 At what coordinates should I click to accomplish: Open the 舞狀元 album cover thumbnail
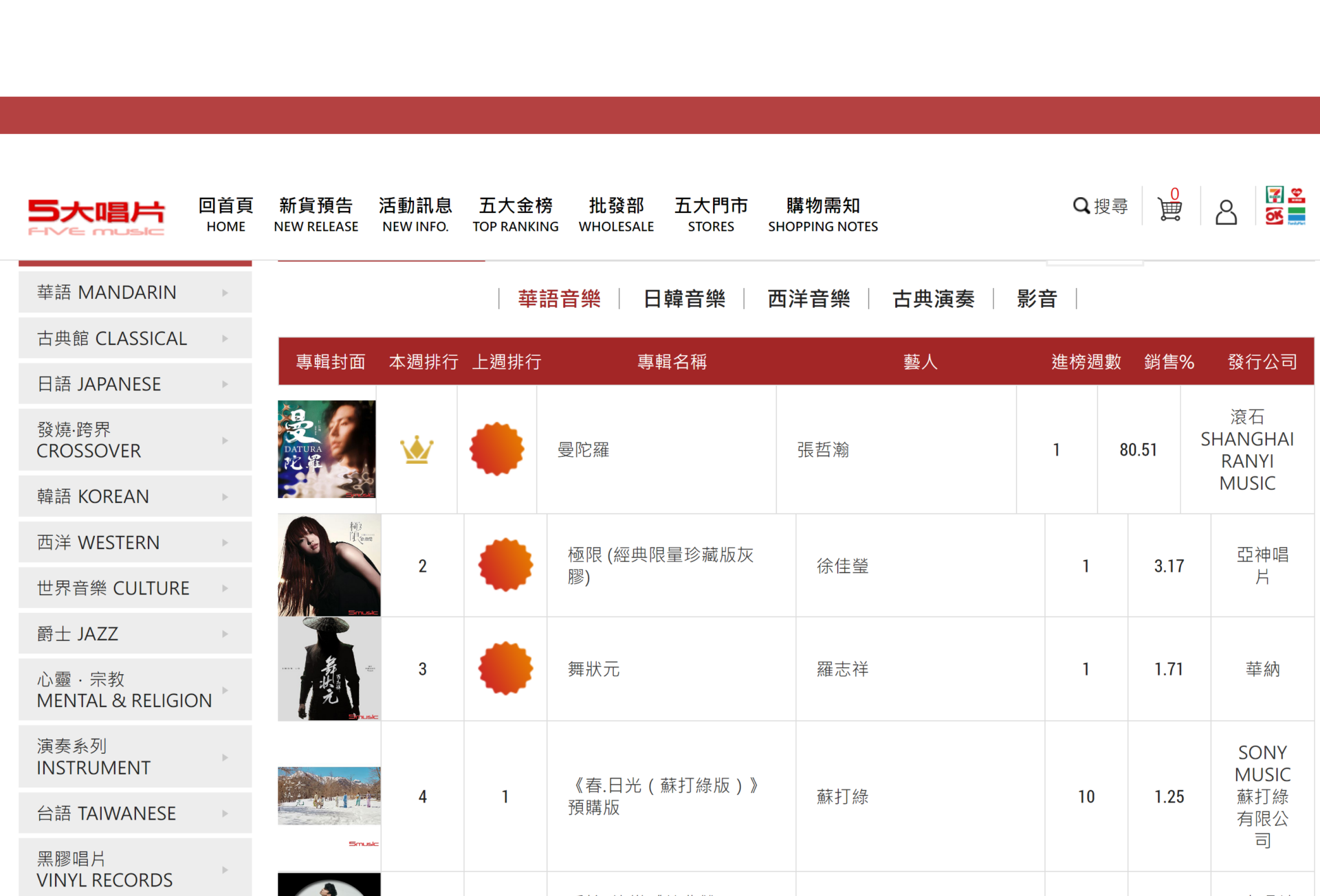coord(329,669)
